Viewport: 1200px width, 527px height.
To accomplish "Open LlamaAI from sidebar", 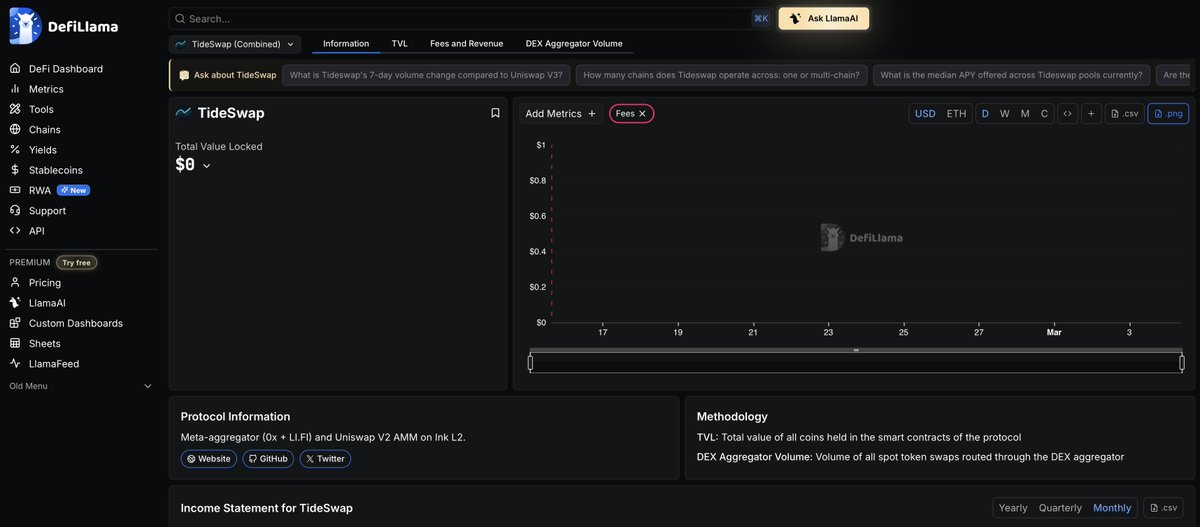I will click(38, 303).
